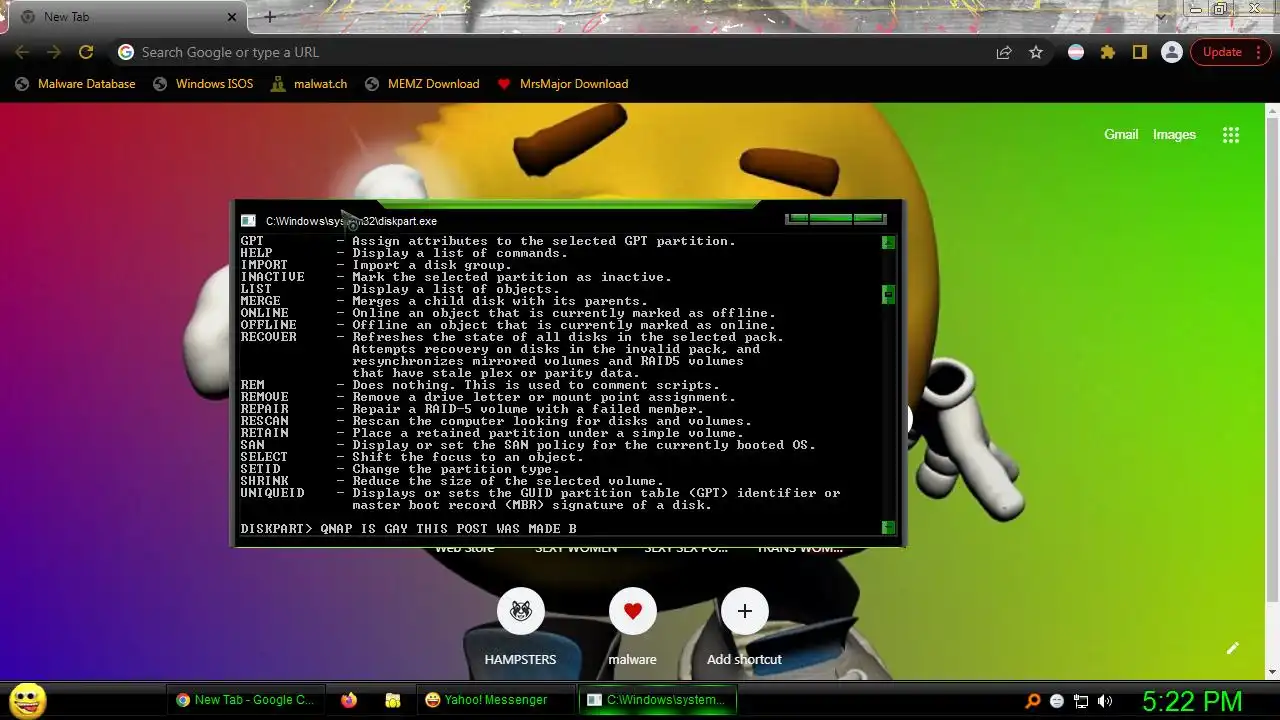Click the Add shortcut plus tile
1280x720 pixels.
click(x=744, y=624)
